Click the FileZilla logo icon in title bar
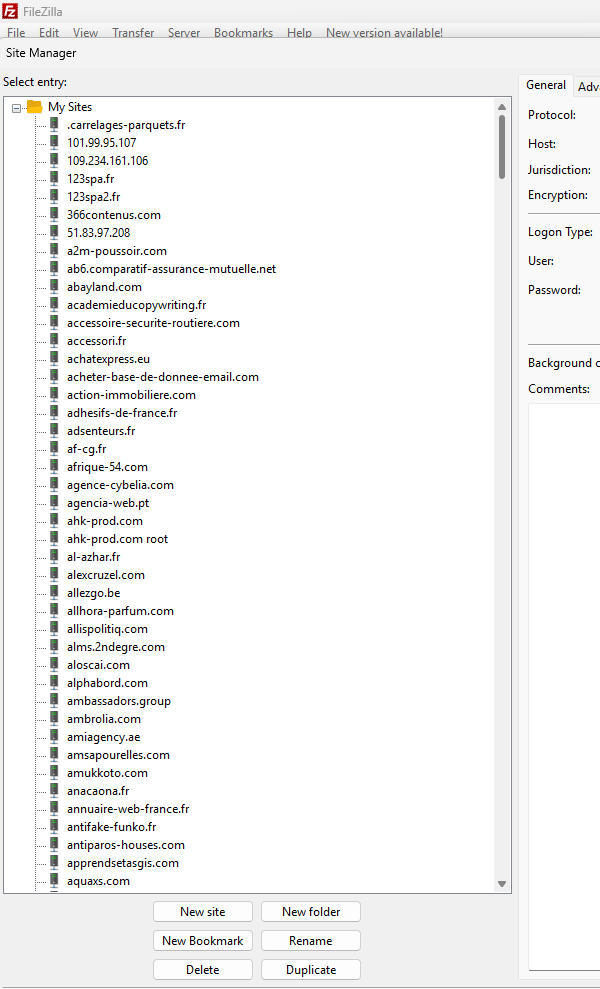600x989 pixels. 9,11
